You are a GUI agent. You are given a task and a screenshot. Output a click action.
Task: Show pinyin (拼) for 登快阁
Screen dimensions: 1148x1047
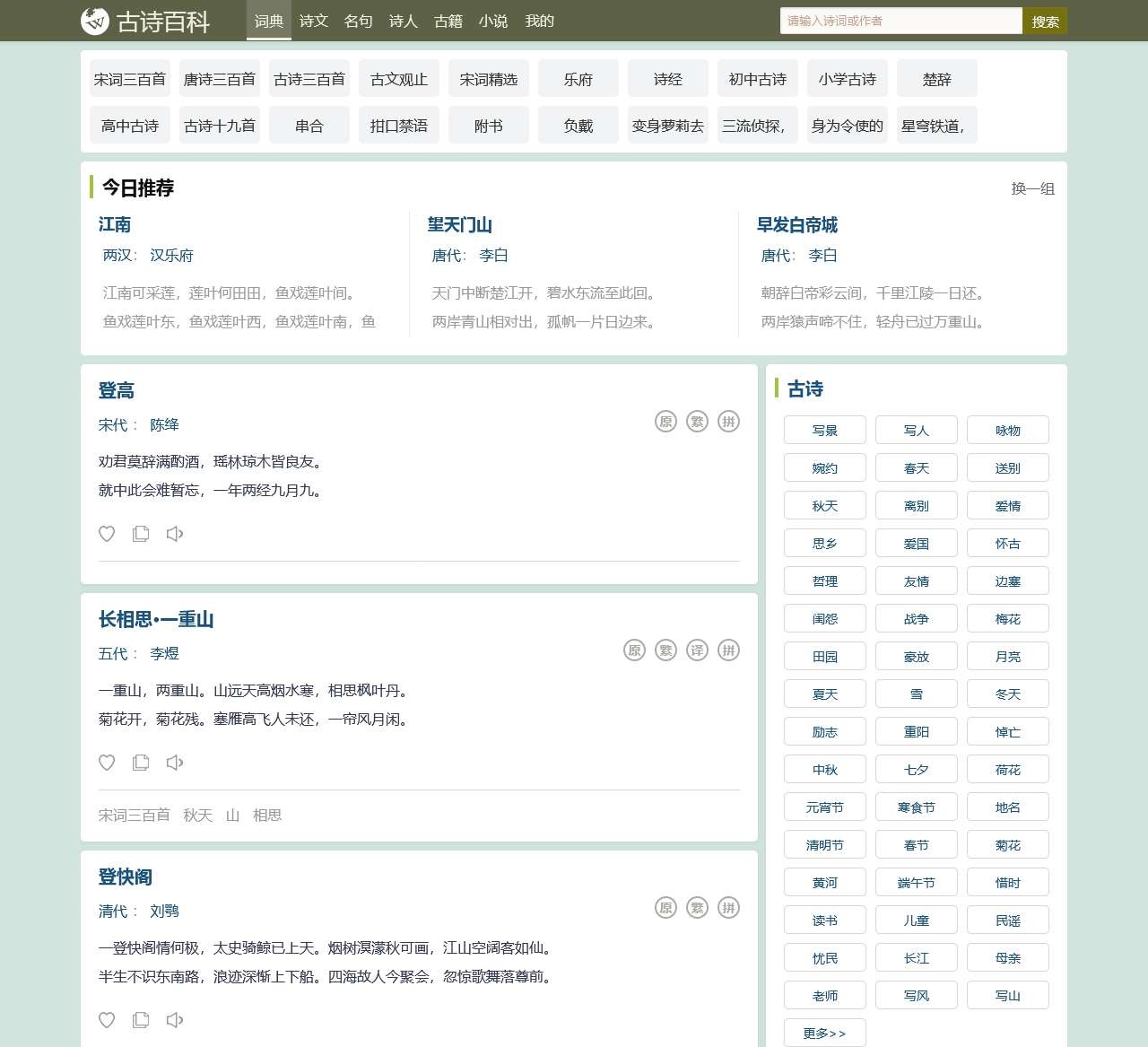pos(728,908)
